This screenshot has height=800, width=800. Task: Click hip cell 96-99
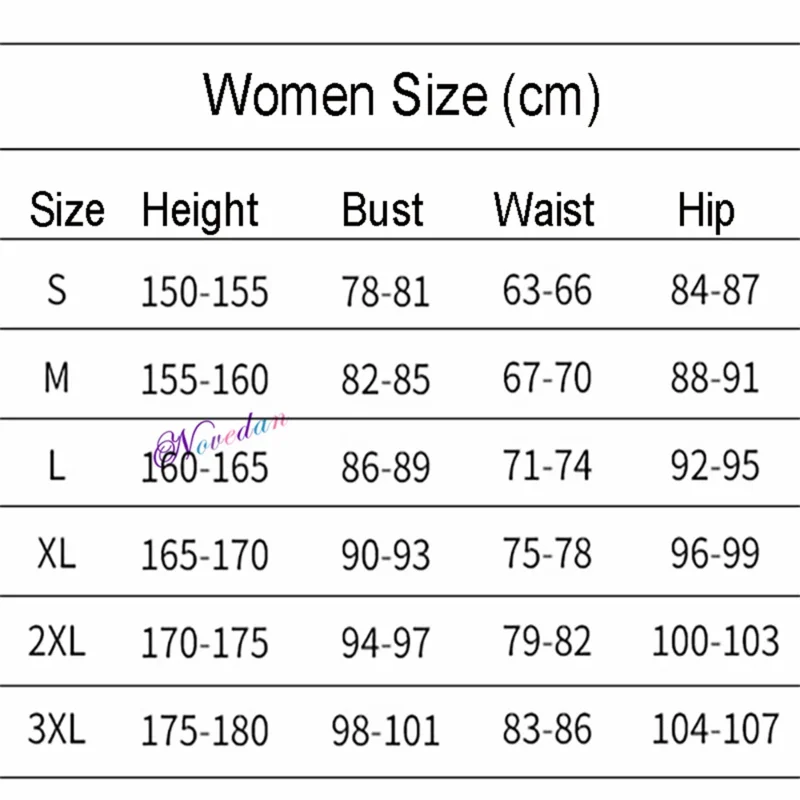point(715,554)
